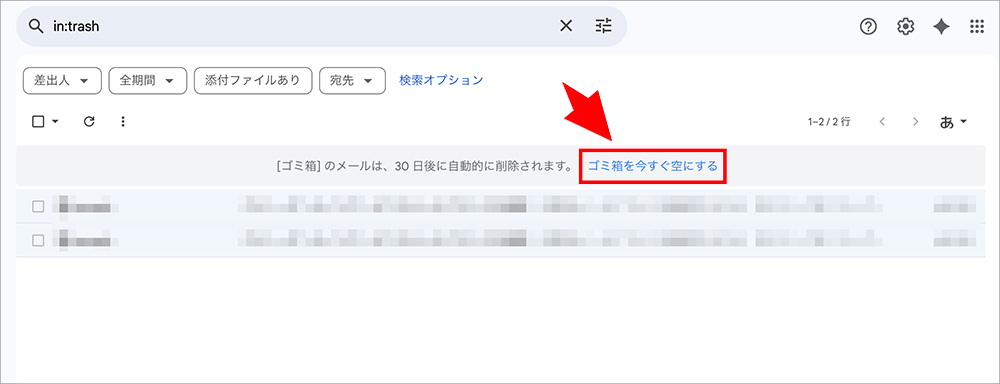Open the あ input tools dropdown

tap(954, 122)
